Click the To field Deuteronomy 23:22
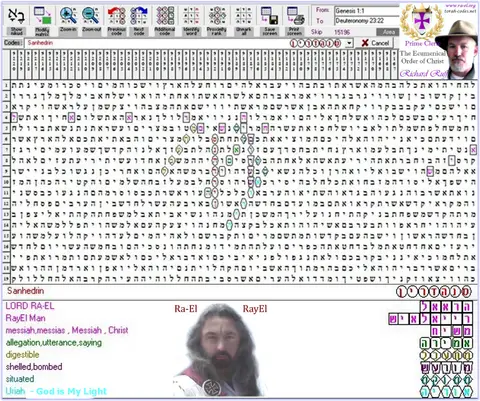 tap(367, 21)
